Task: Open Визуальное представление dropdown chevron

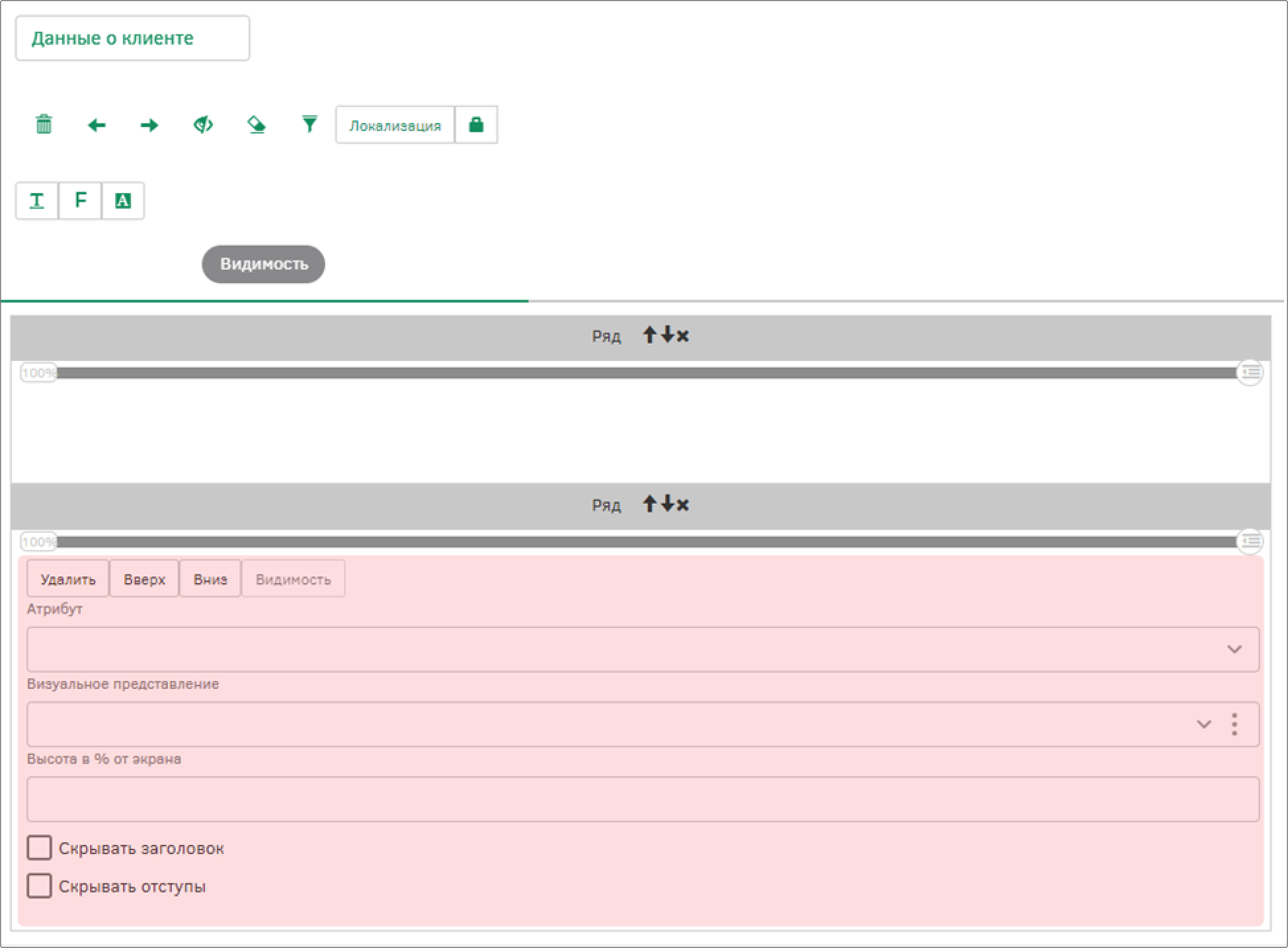Action: pyautogui.click(x=1204, y=725)
